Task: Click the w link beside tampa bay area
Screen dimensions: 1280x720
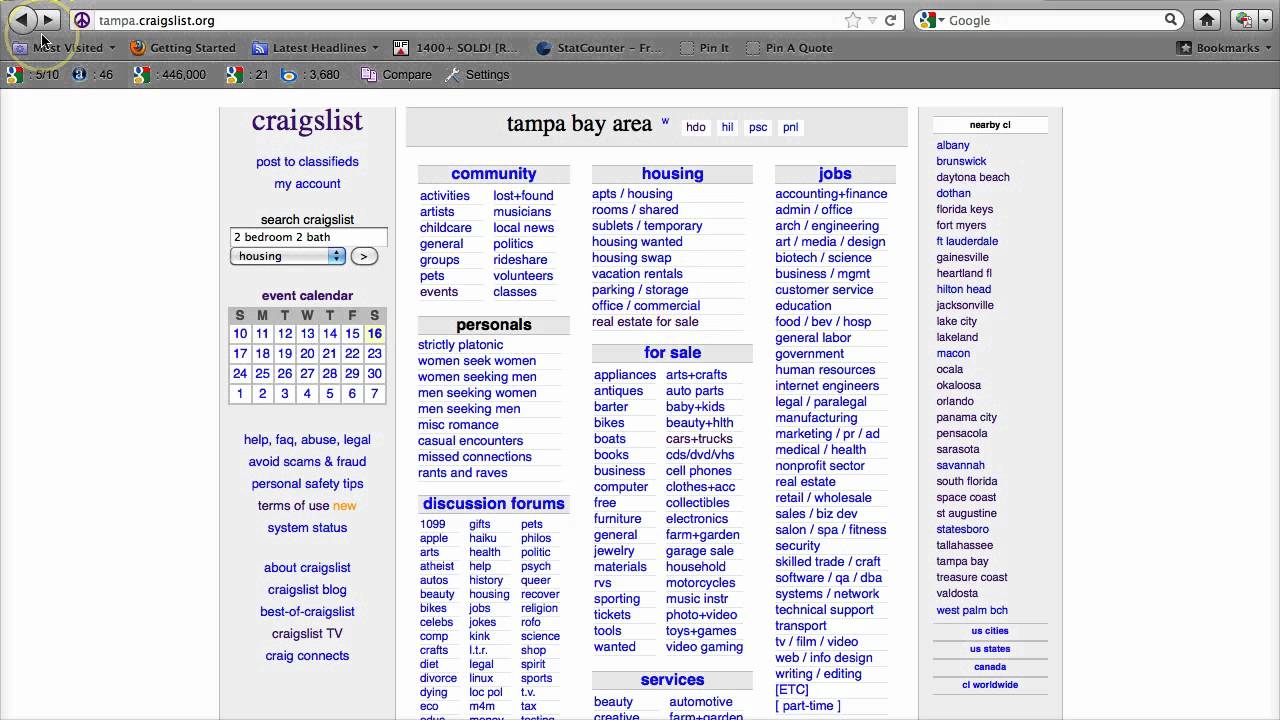Action: 665,122
